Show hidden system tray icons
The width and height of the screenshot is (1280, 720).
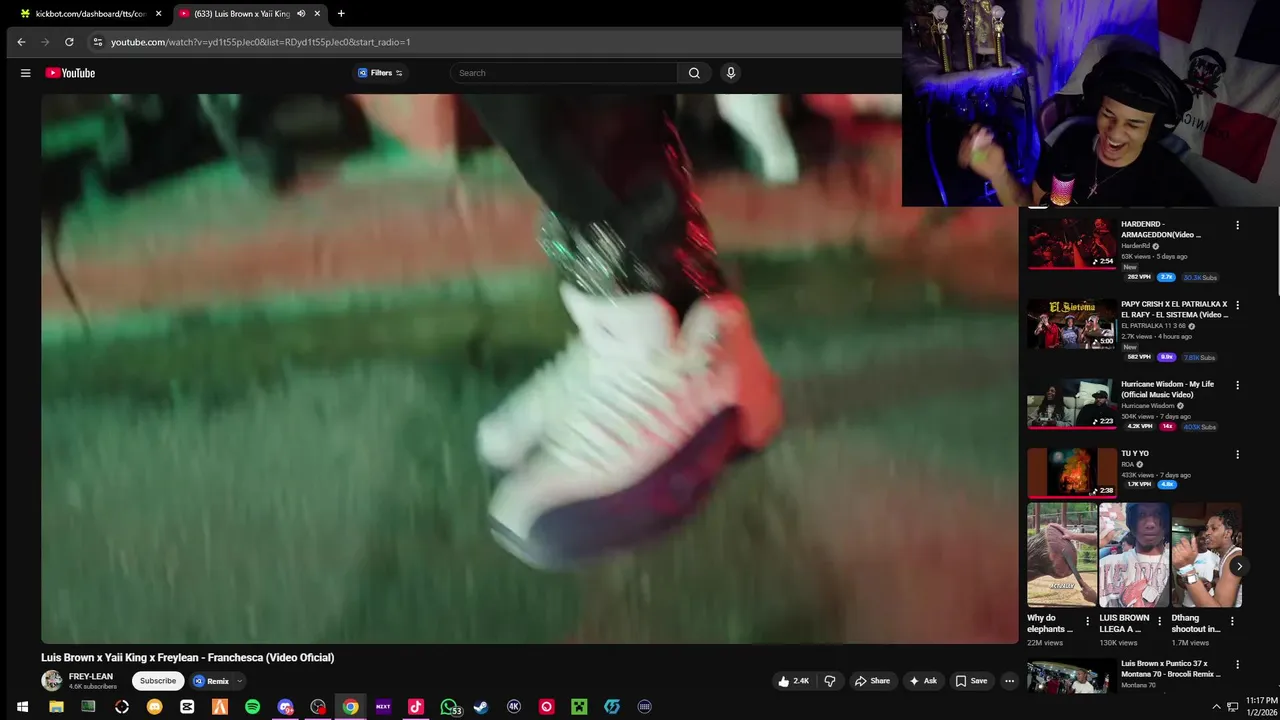tap(1216, 707)
